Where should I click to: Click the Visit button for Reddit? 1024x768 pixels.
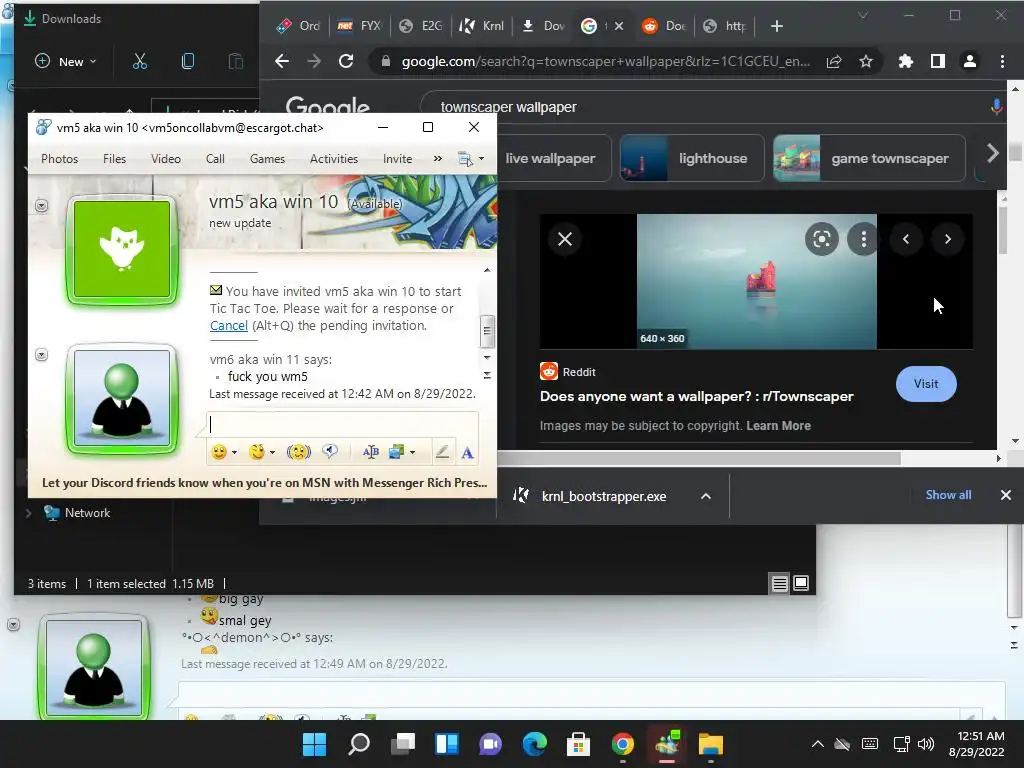926,384
